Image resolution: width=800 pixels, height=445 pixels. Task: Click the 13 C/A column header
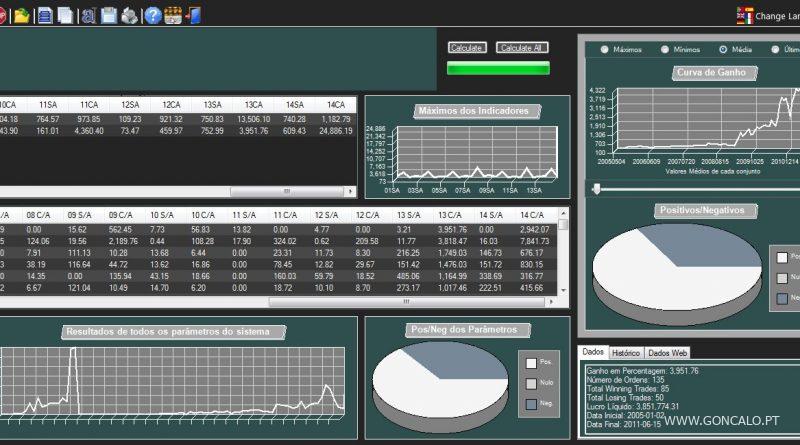point(448,215)
